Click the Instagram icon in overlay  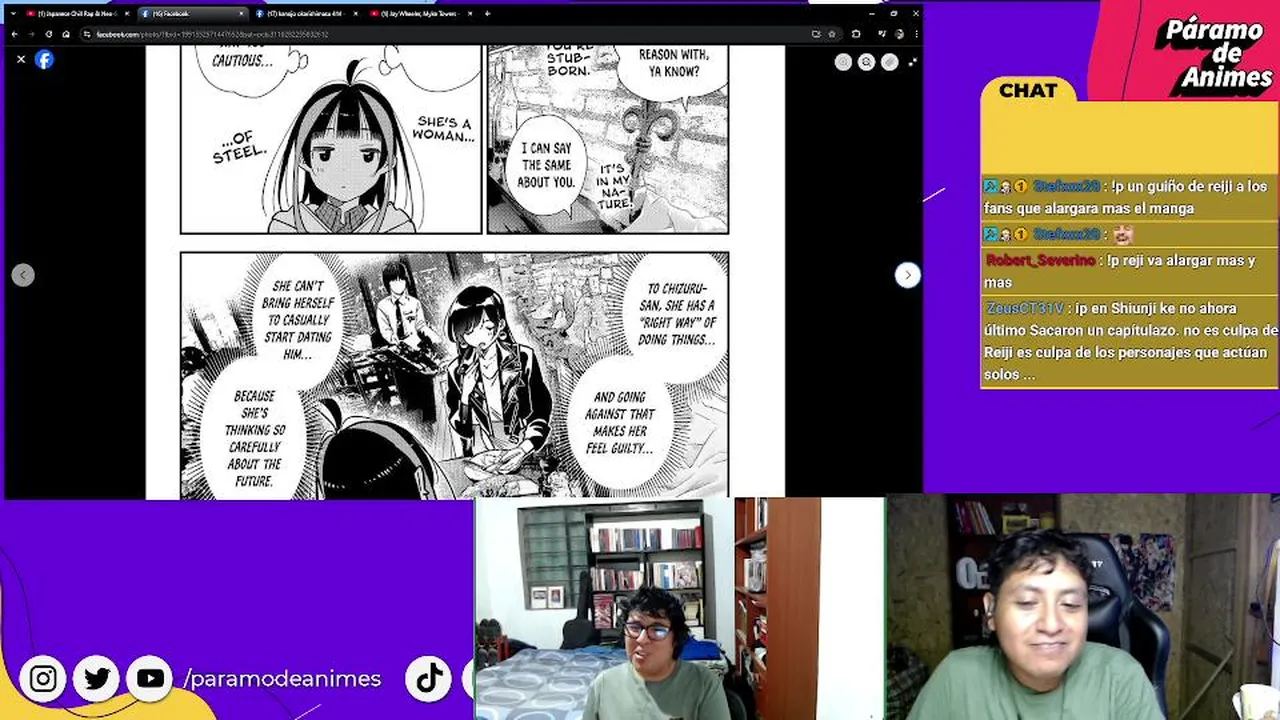click(x=43, y=679)
